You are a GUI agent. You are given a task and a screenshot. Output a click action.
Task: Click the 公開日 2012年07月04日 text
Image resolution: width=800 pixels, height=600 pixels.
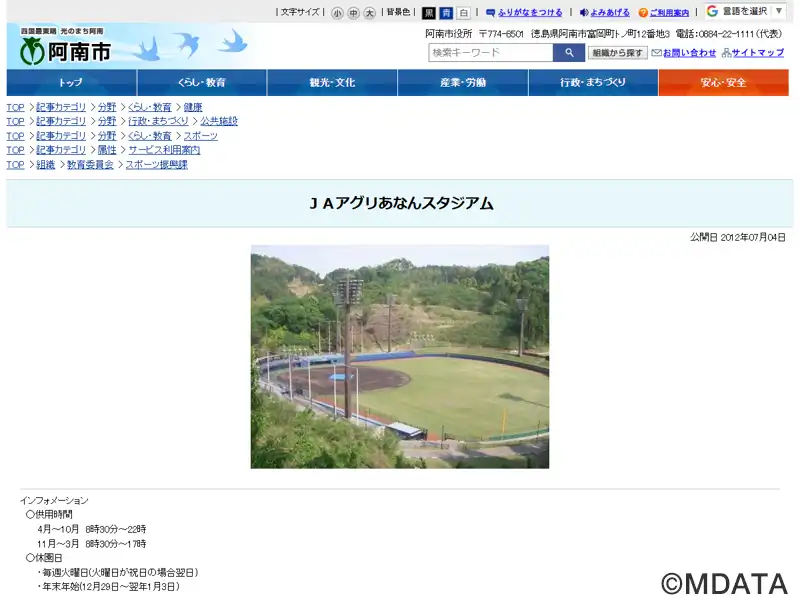[738, 237]
